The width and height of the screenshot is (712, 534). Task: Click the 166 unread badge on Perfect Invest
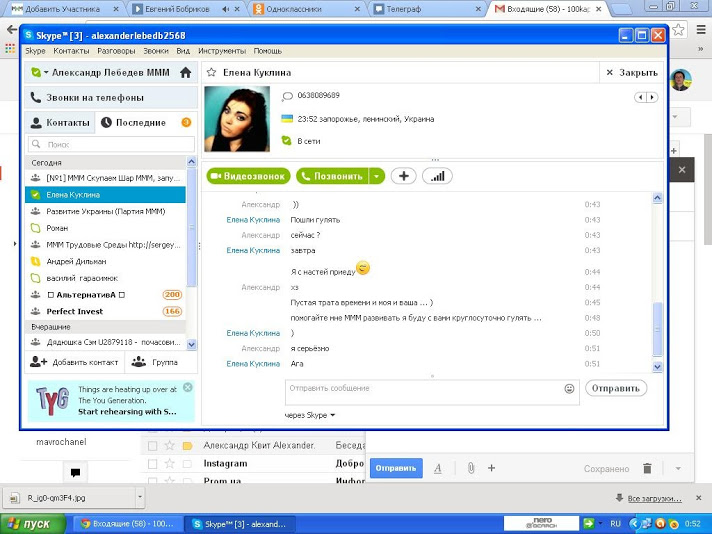pos(172,312)
